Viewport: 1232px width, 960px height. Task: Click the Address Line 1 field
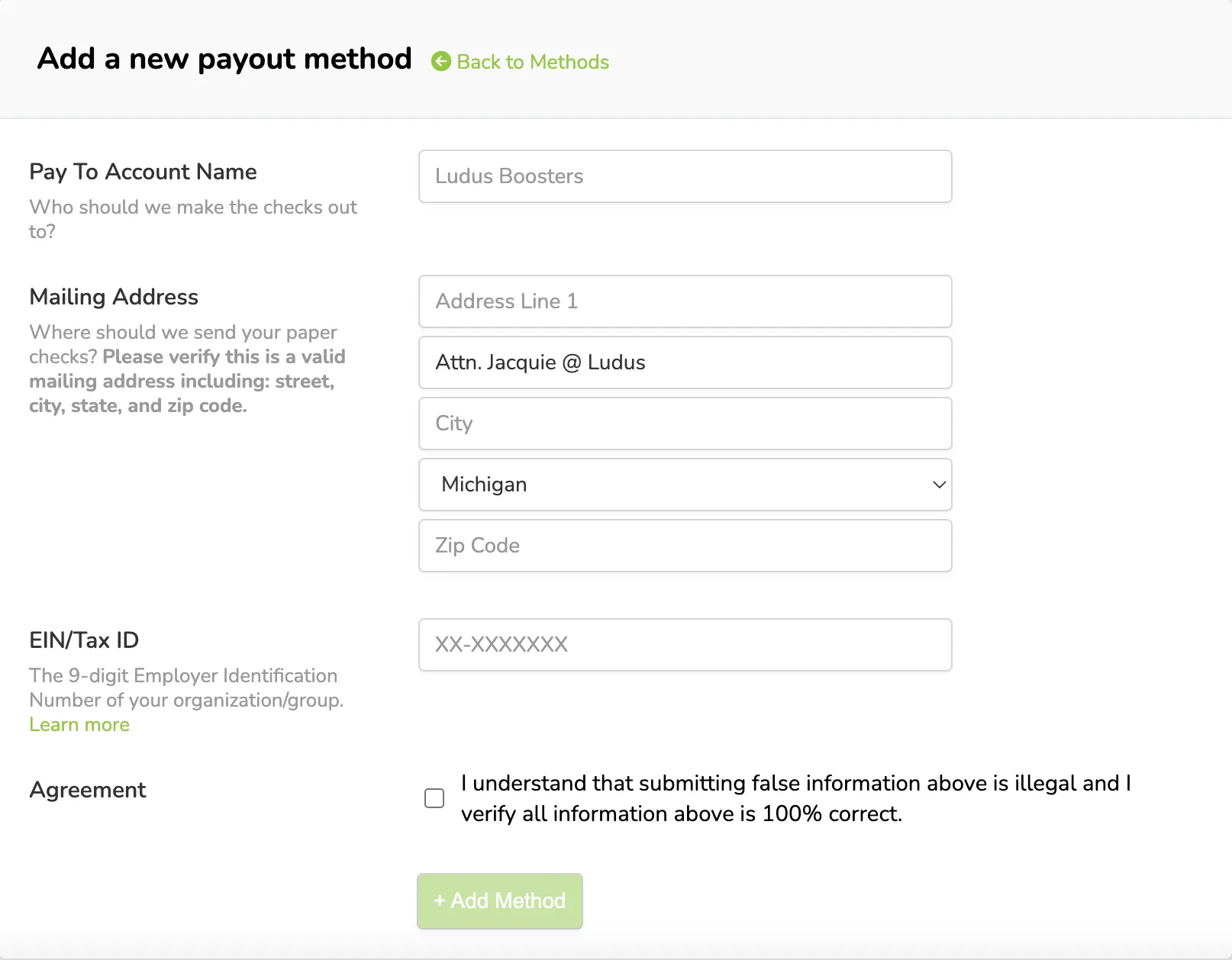point(685,301)
